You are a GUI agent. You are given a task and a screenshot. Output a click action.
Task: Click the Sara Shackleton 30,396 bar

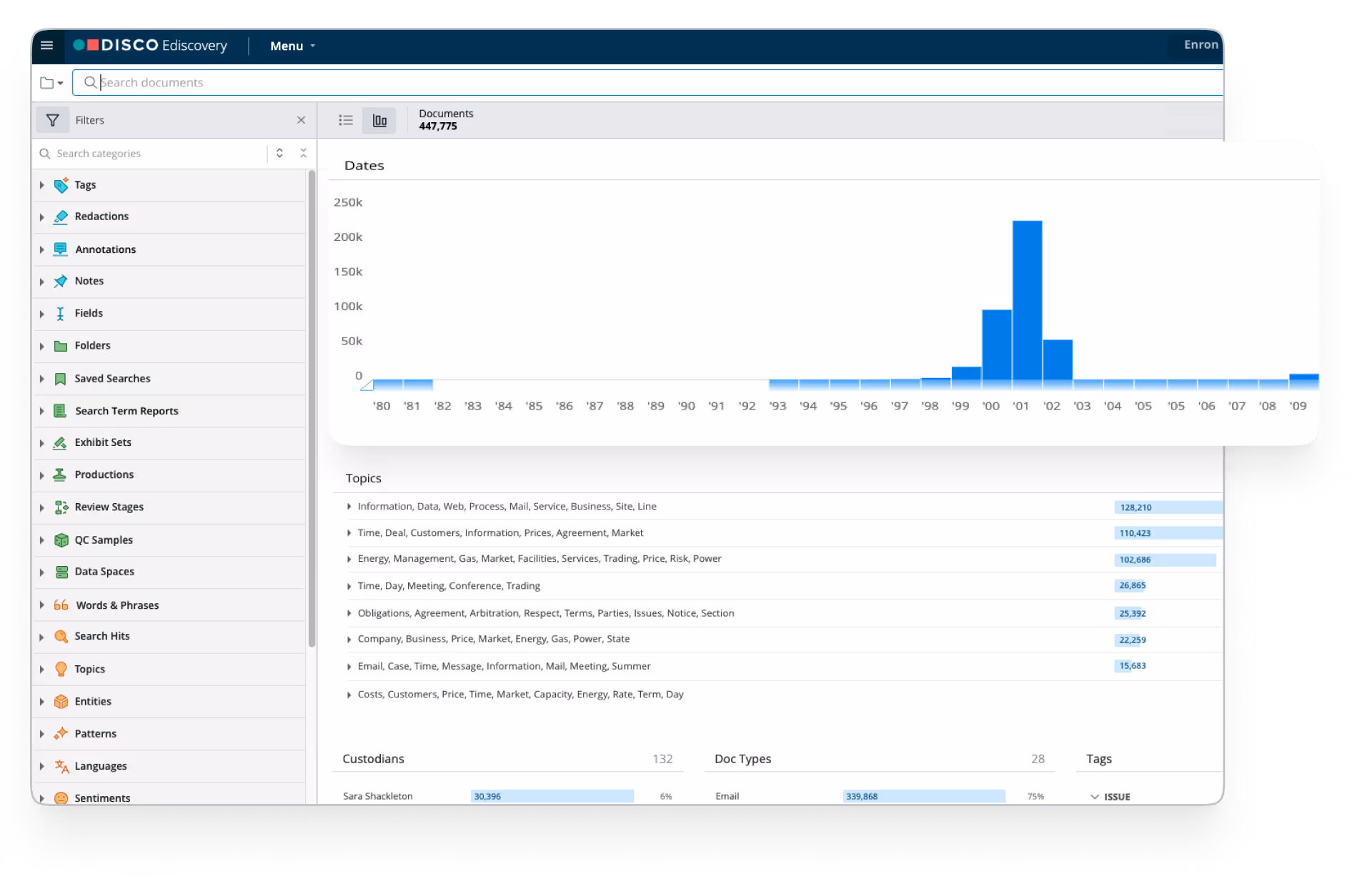(552, 796)
